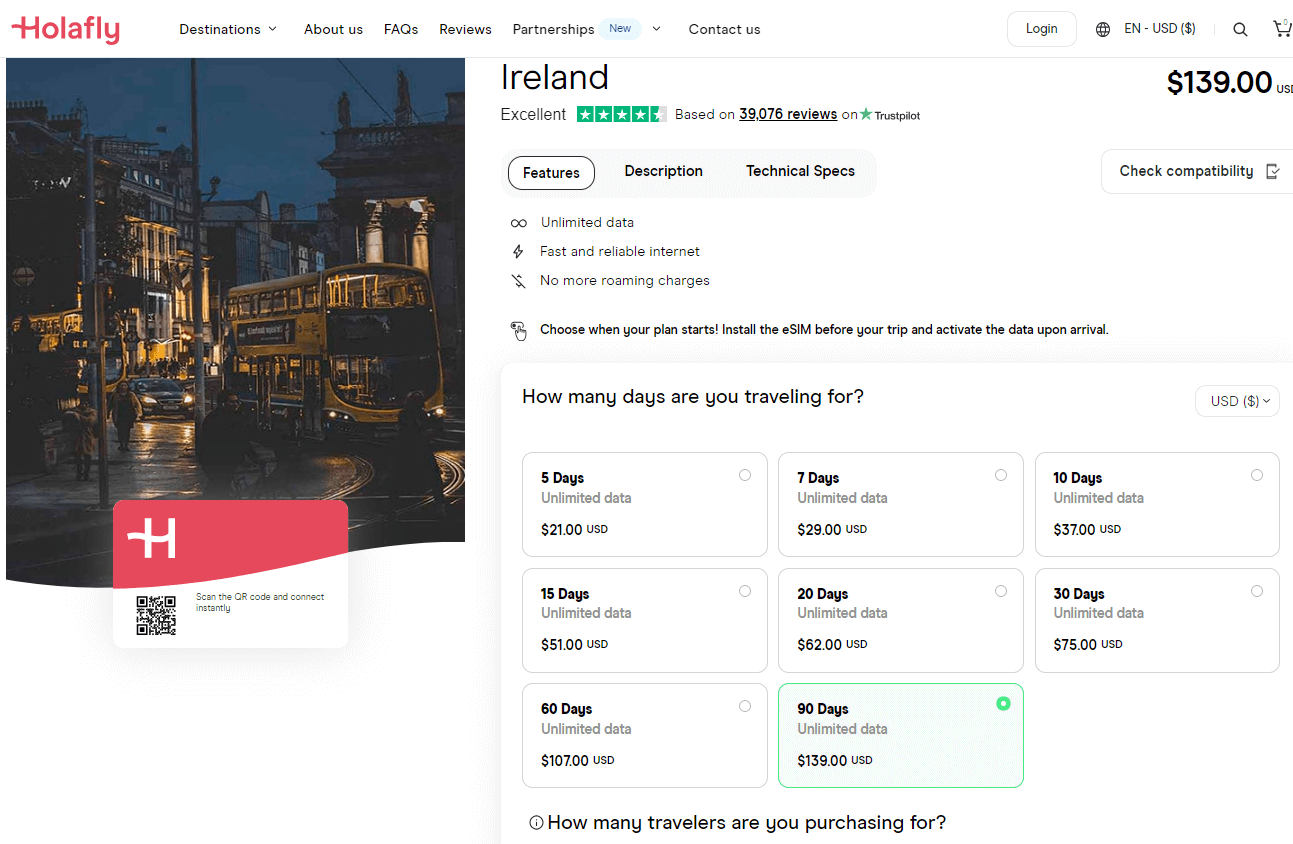Click the Check compatibility button
1293x844 pixels.
(1197, 171)
